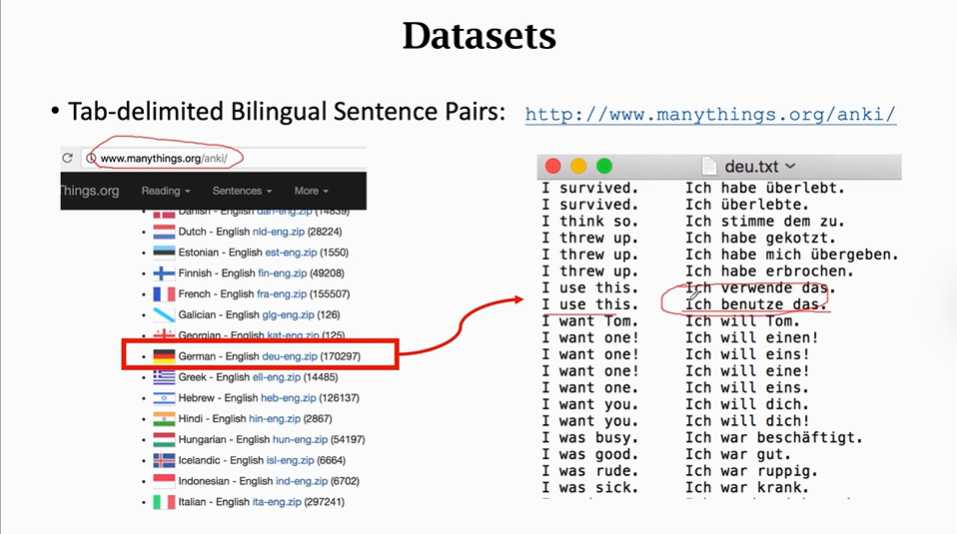Download ind-eng.zip Indonesian file
This screenshot has height=534, width=957.
(302, 481)
